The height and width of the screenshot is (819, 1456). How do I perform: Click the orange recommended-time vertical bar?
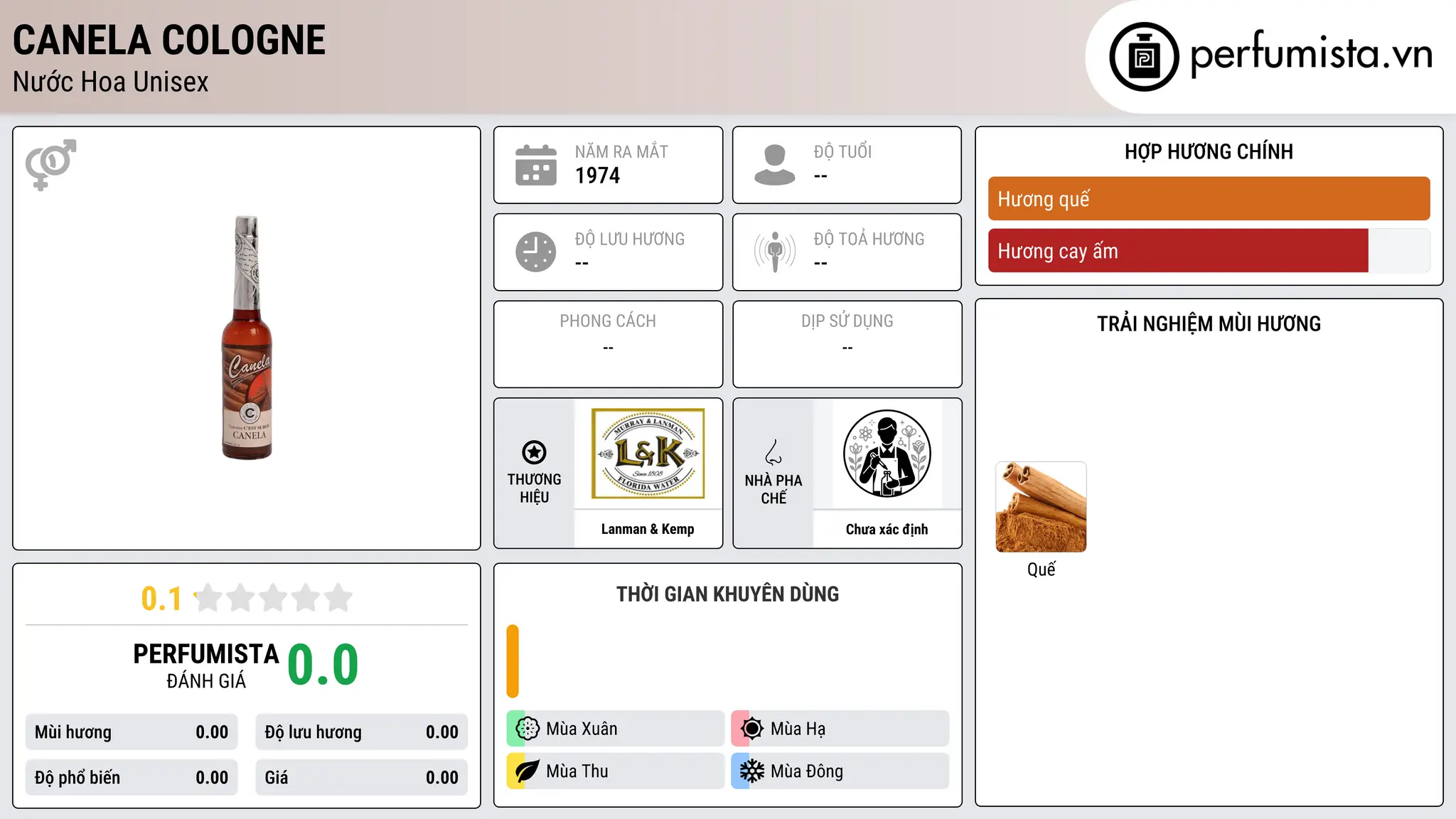(513, 661)
